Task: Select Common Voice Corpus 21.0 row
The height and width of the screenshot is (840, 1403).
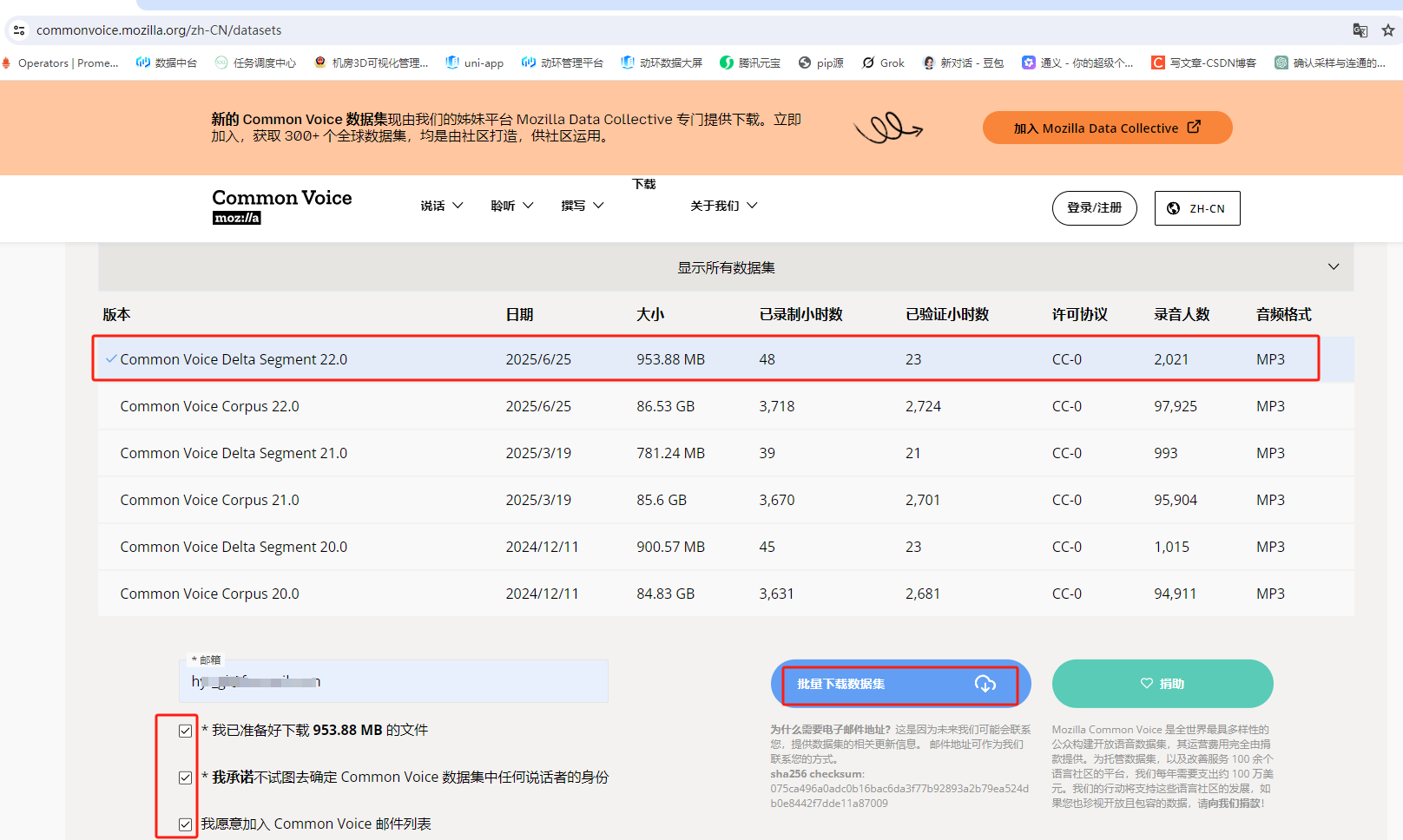Action: tap(726, 500)
